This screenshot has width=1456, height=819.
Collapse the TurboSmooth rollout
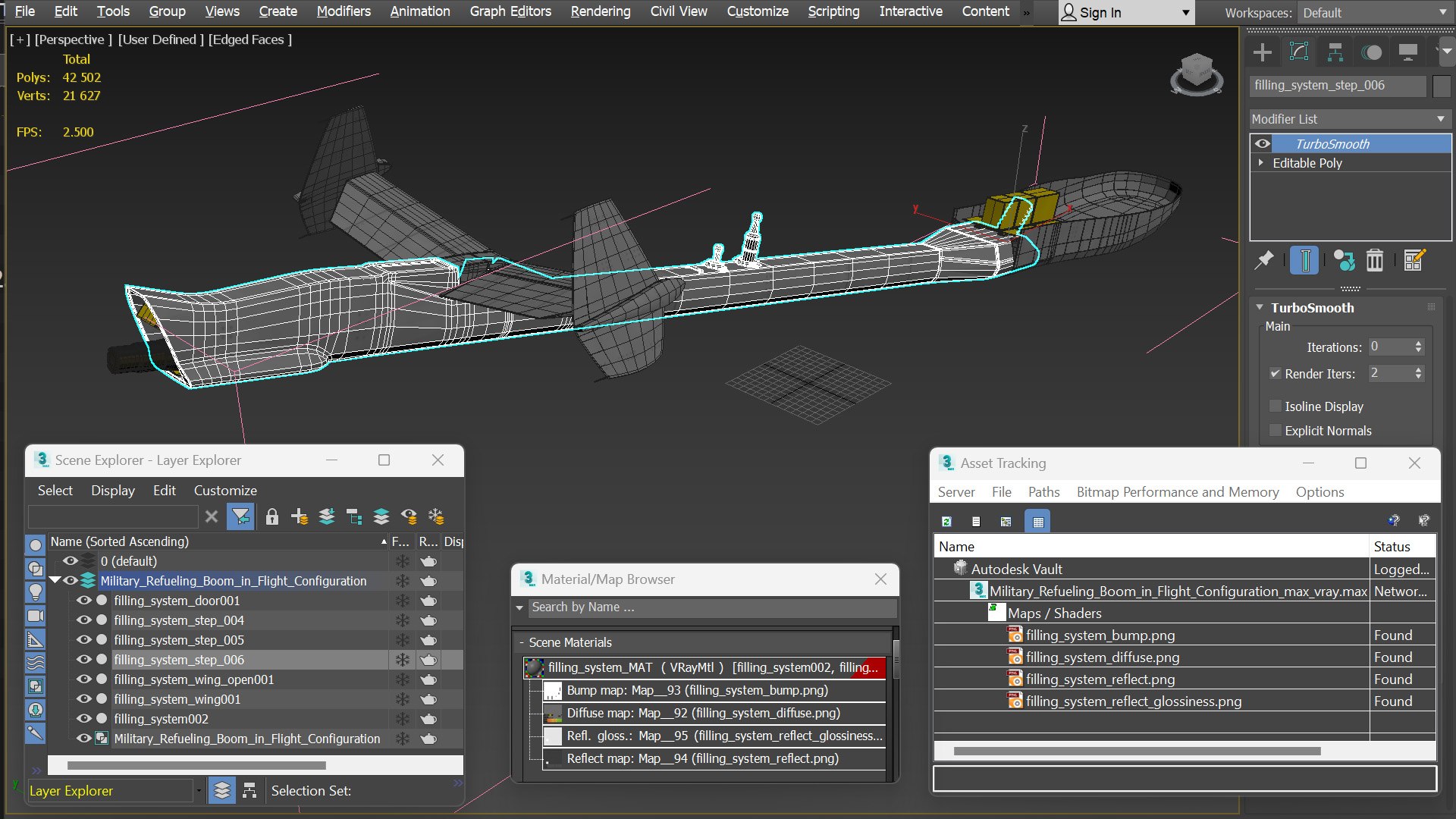1260,308
